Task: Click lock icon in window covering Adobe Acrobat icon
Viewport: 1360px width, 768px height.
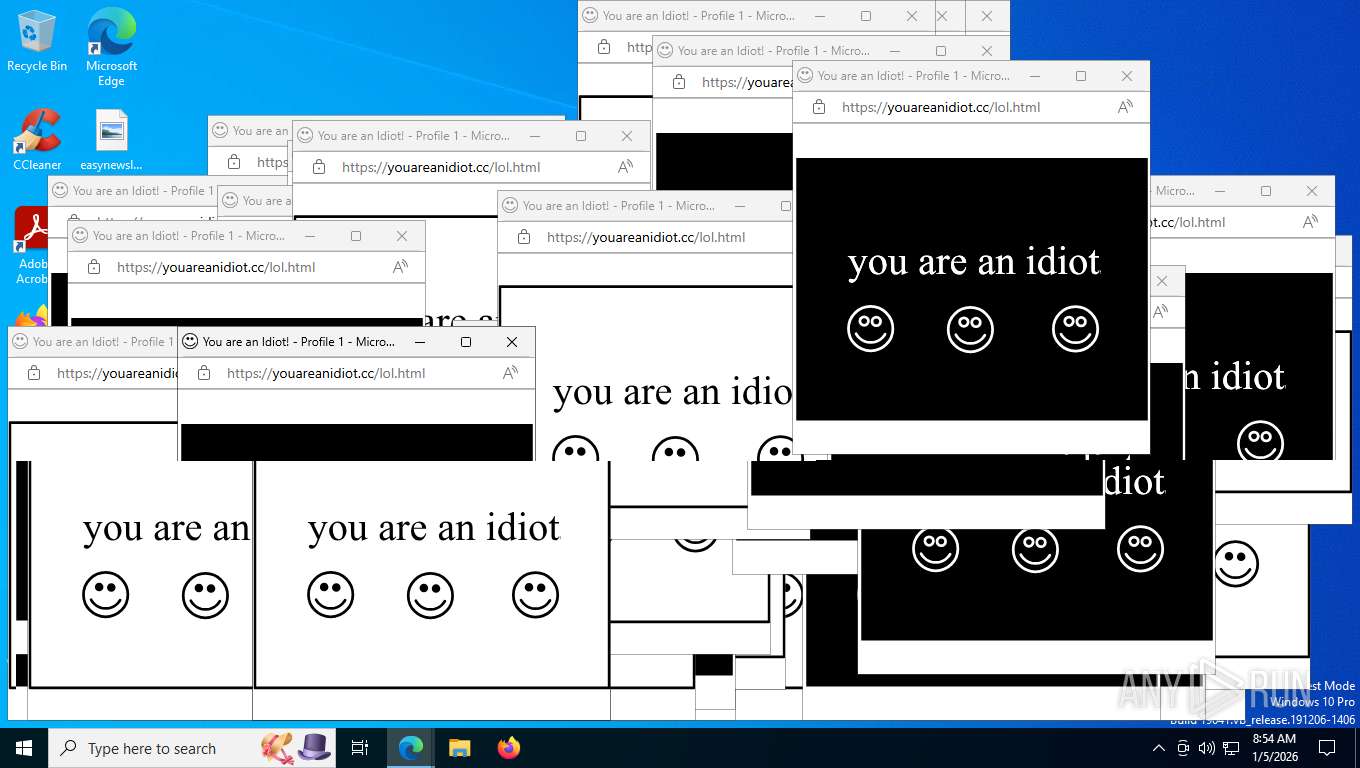Action: pyautogui.click(x=94, y=267)
